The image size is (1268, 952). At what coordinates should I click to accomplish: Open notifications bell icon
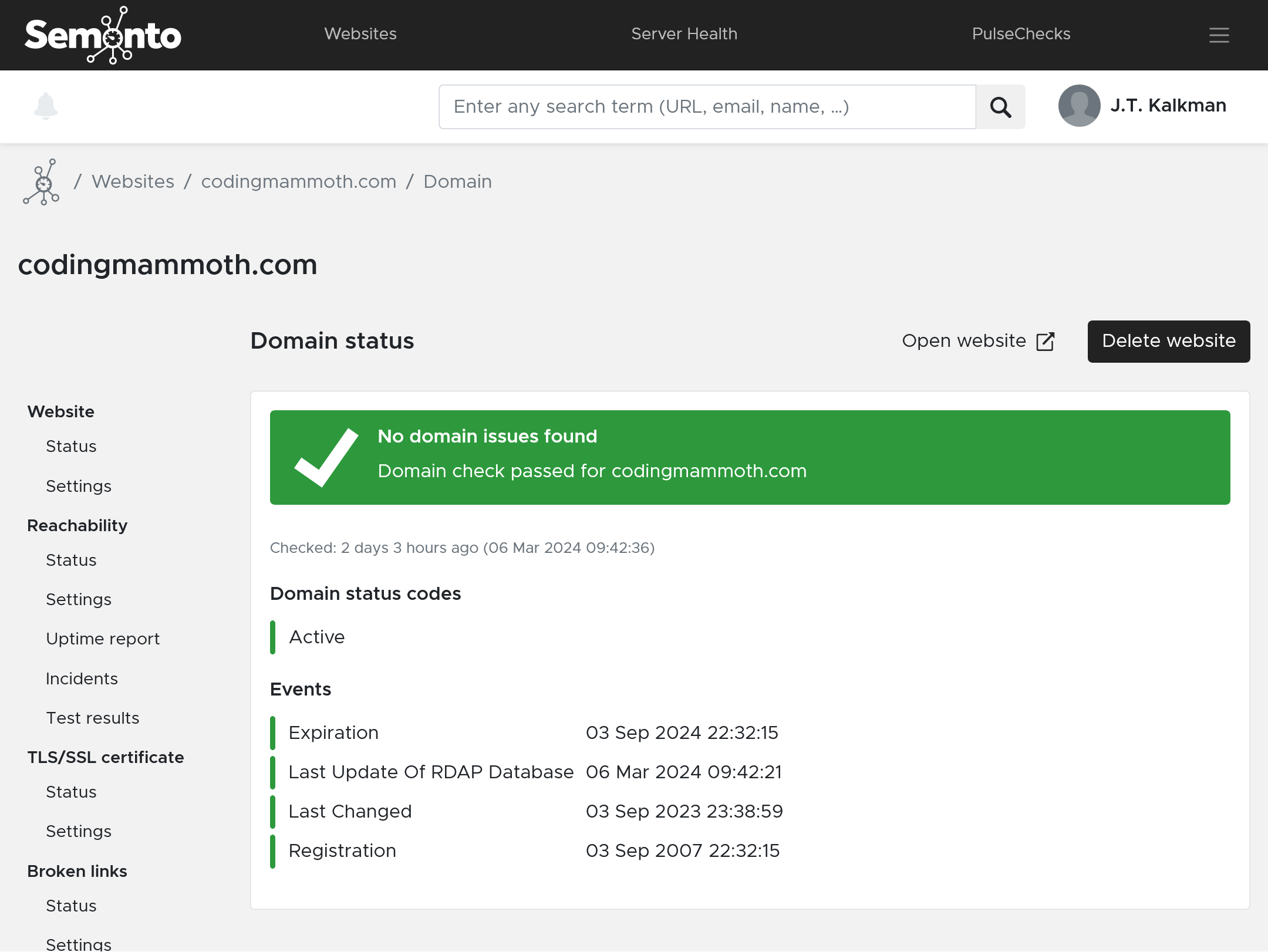point(46,106)
